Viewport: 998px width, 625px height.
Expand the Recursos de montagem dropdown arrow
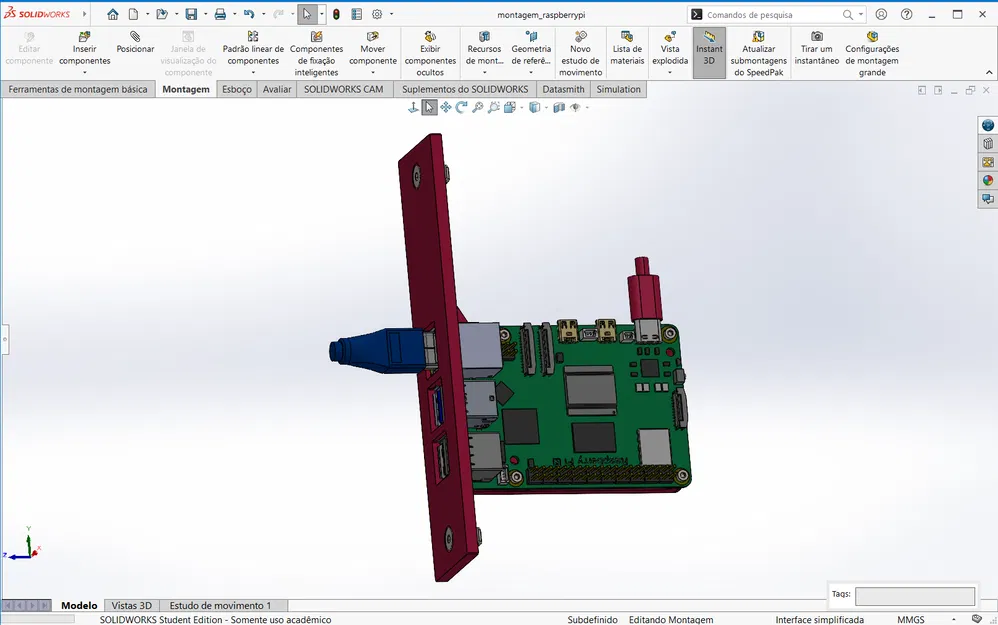pos(484,73)
